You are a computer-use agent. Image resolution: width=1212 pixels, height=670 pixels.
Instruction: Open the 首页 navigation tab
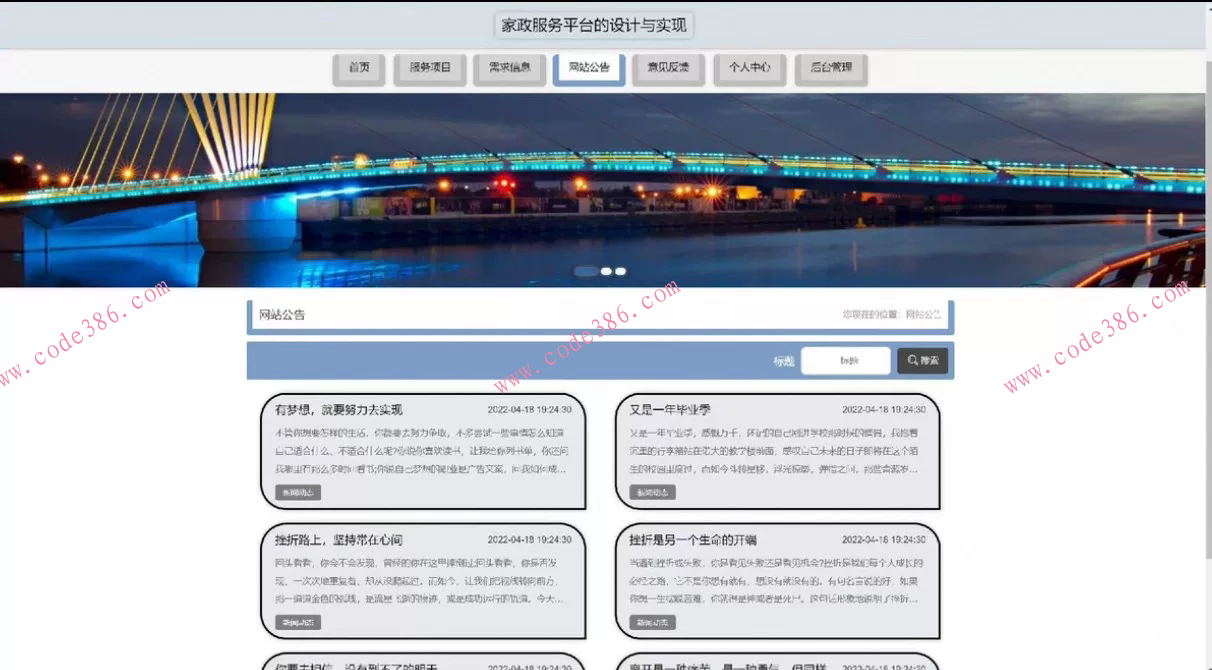pyautogui.click(x=358, y=69)
